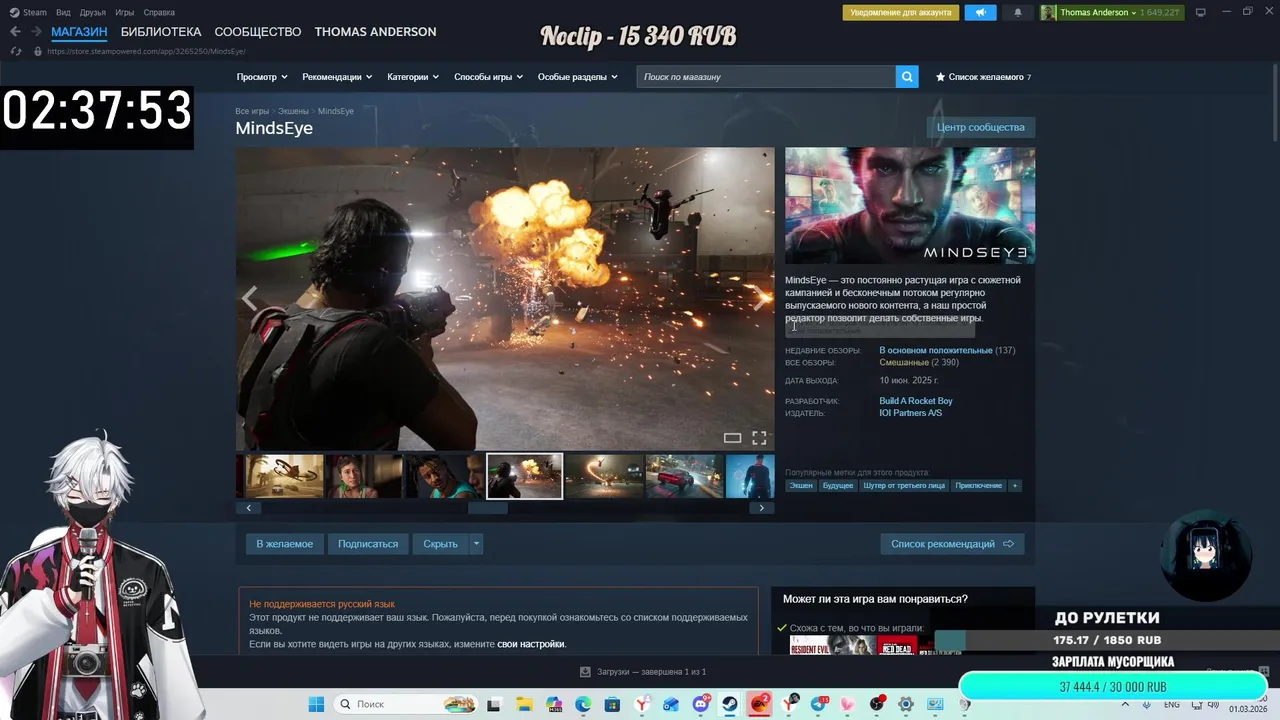Open Microsoft Store from the taskbar
Viewport: 1280px width, 720px height.
point(612,704)
